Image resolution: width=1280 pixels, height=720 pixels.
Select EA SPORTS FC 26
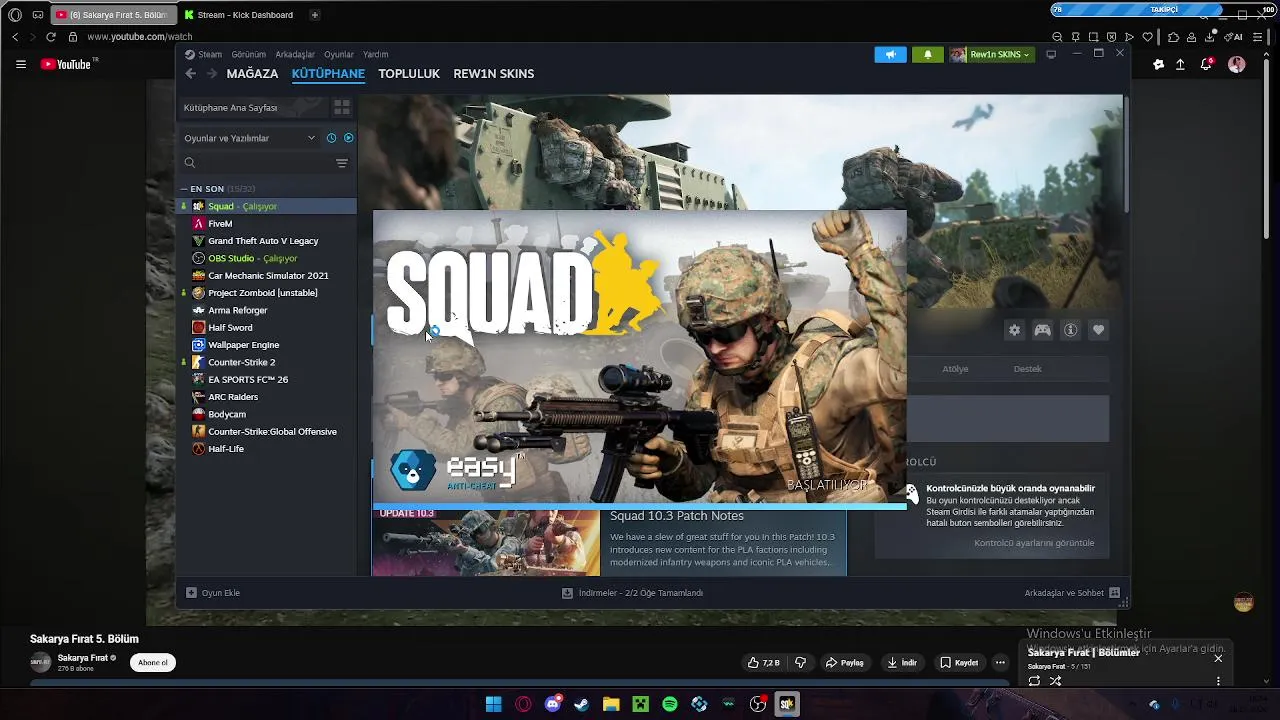pyautogui.click(x=267, y=380)
